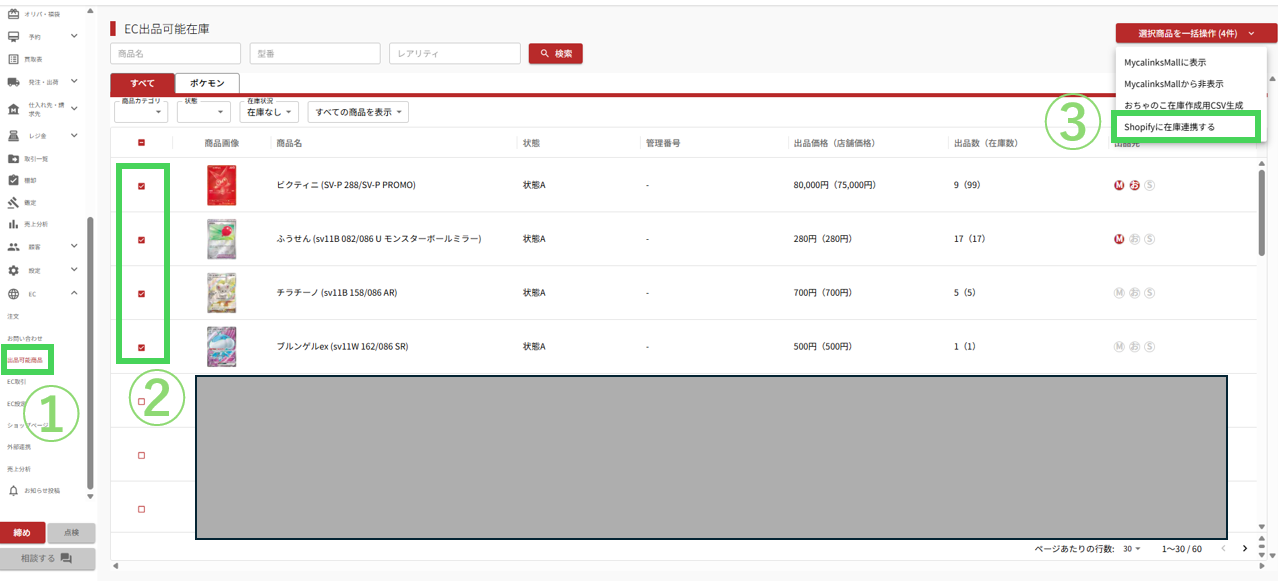Expand the 選択商品を一括操作 dropdown button

click(1190, 34)
